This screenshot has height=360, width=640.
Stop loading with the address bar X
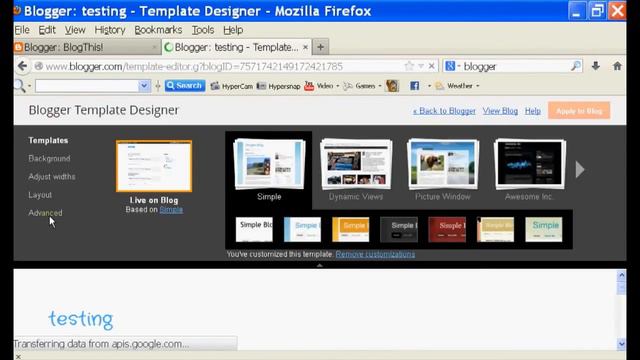[x=431, y=66]
